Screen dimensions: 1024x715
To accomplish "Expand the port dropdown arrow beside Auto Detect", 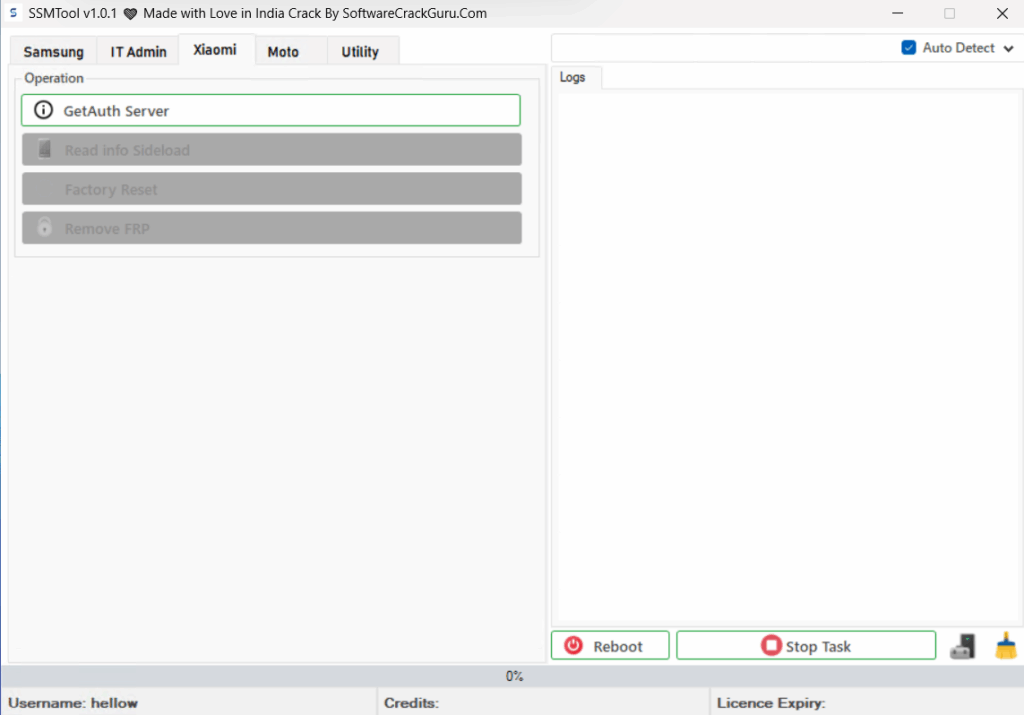I will click(1007, 48).
